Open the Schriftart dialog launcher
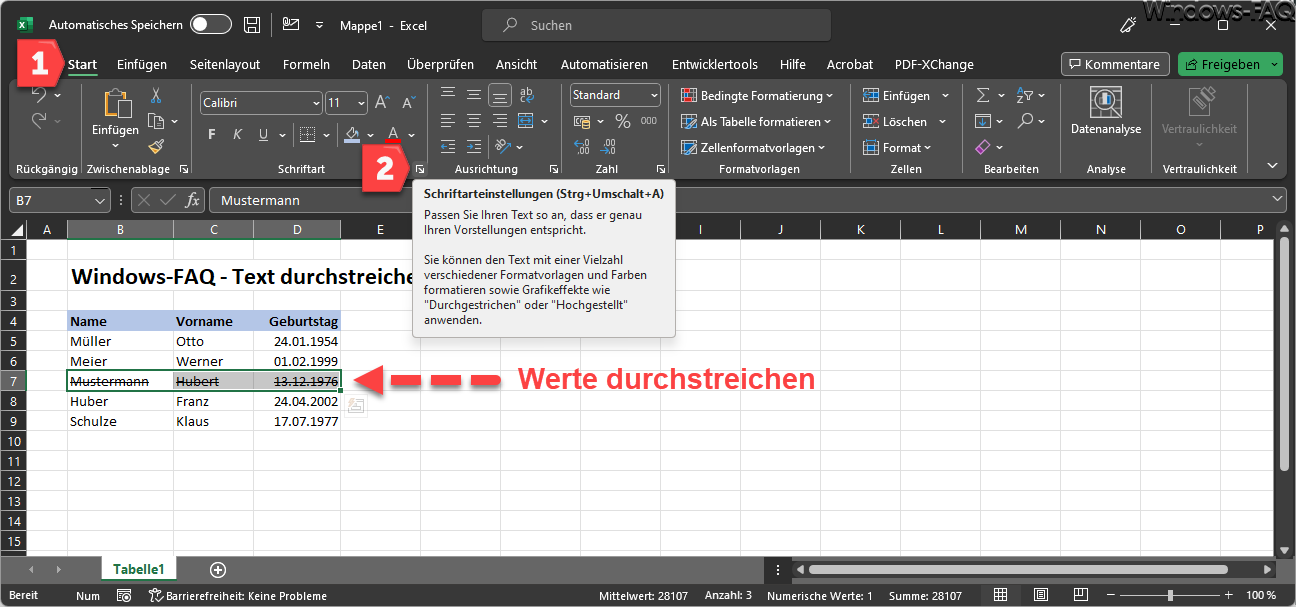The width and height of the screenshot is (1296, 607). tap(420, 169)
